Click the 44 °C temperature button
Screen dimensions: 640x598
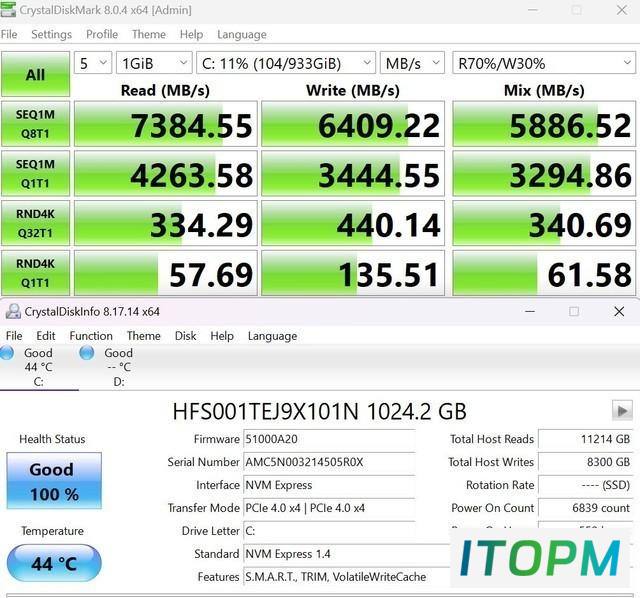click(54, 563)
